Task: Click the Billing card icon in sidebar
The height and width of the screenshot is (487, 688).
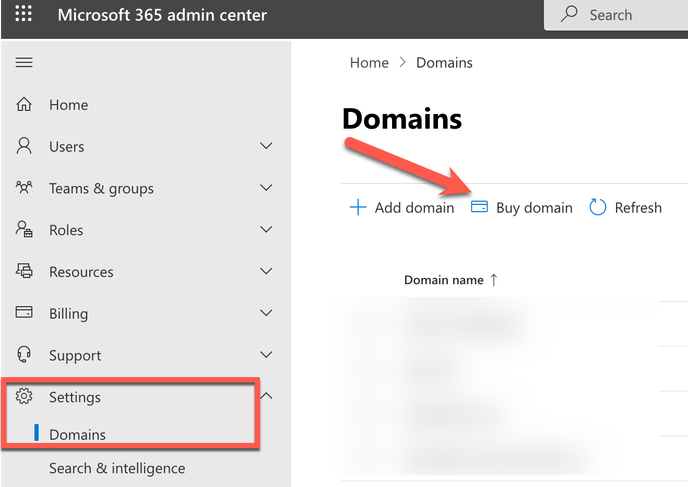Action: point(24,312)
